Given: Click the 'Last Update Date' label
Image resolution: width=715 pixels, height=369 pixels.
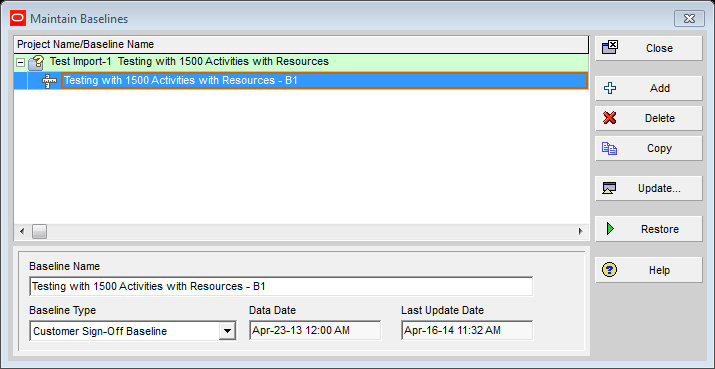Looking at the screenshot, I should [x=442, y=310].
